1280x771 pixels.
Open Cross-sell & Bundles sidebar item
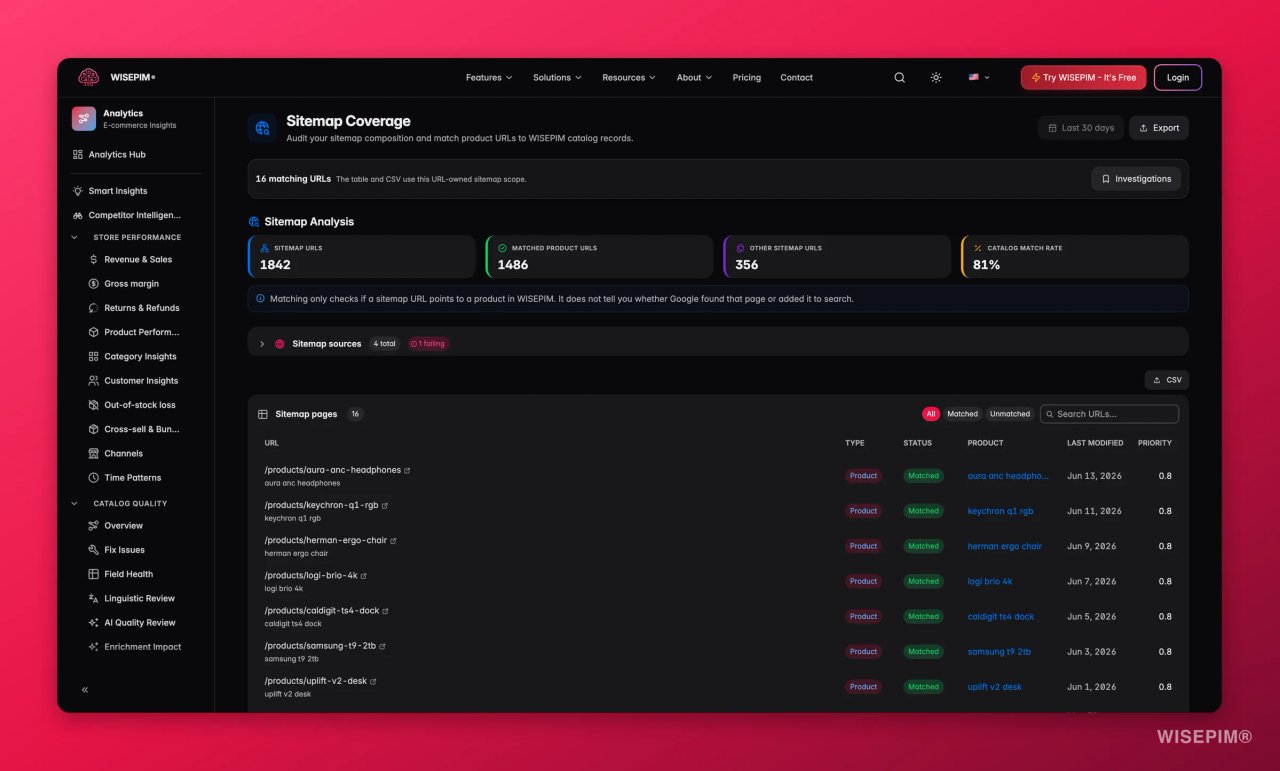[134, 429]
